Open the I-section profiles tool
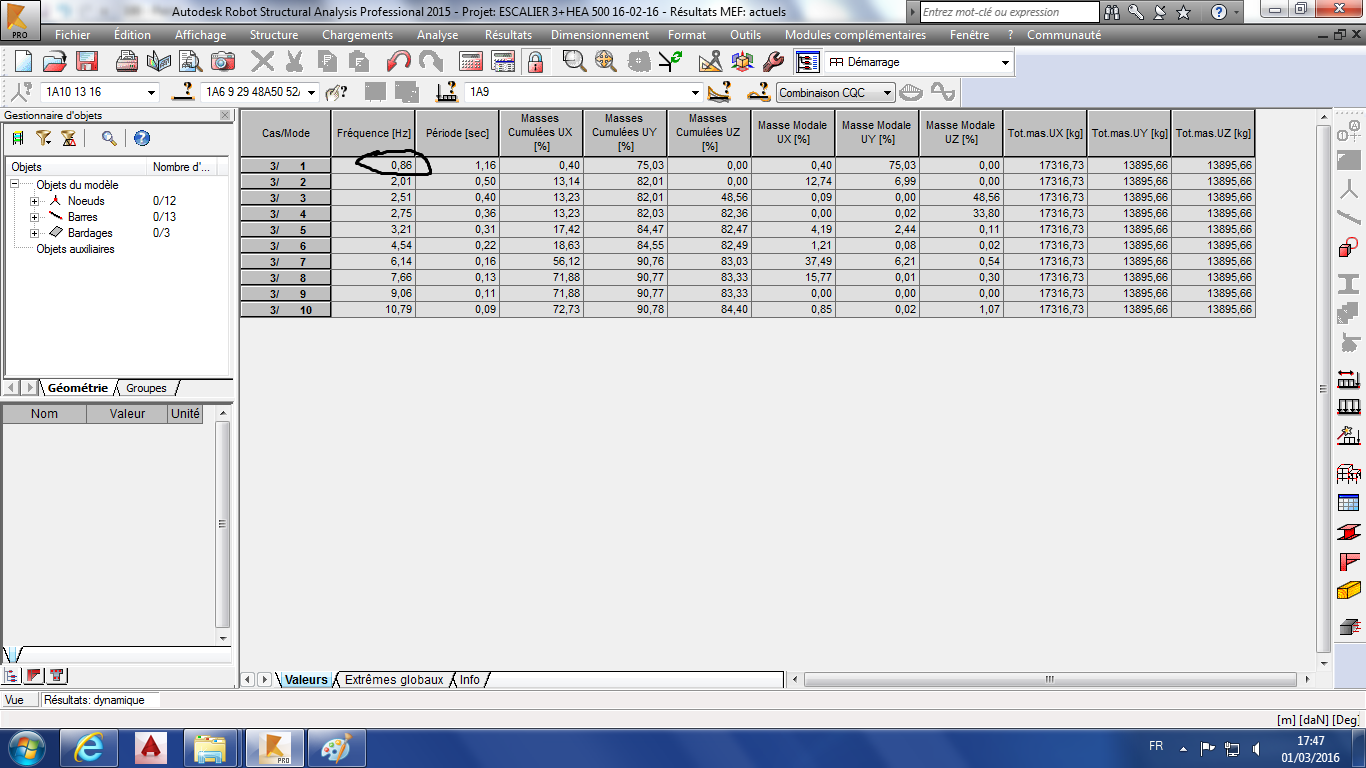The height and width of the screenshot is (768, 1366). click(x=1349, y=283)
